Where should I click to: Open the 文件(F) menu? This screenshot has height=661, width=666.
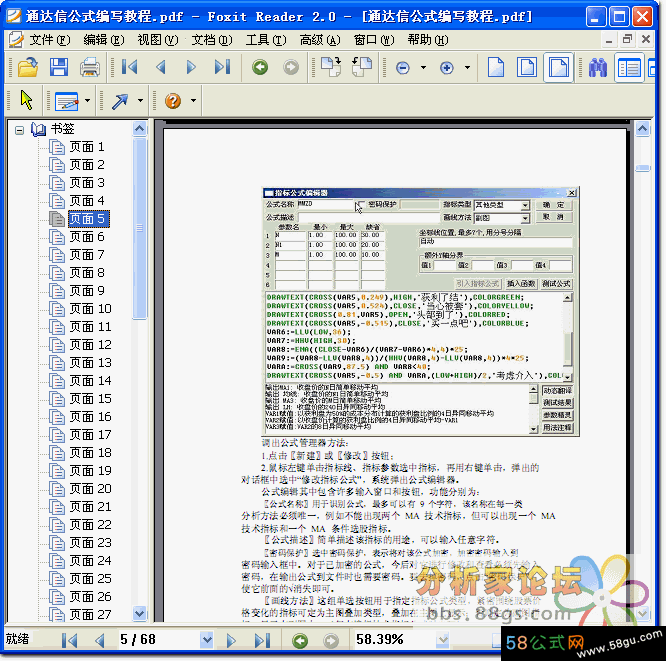tap(50, 40)
